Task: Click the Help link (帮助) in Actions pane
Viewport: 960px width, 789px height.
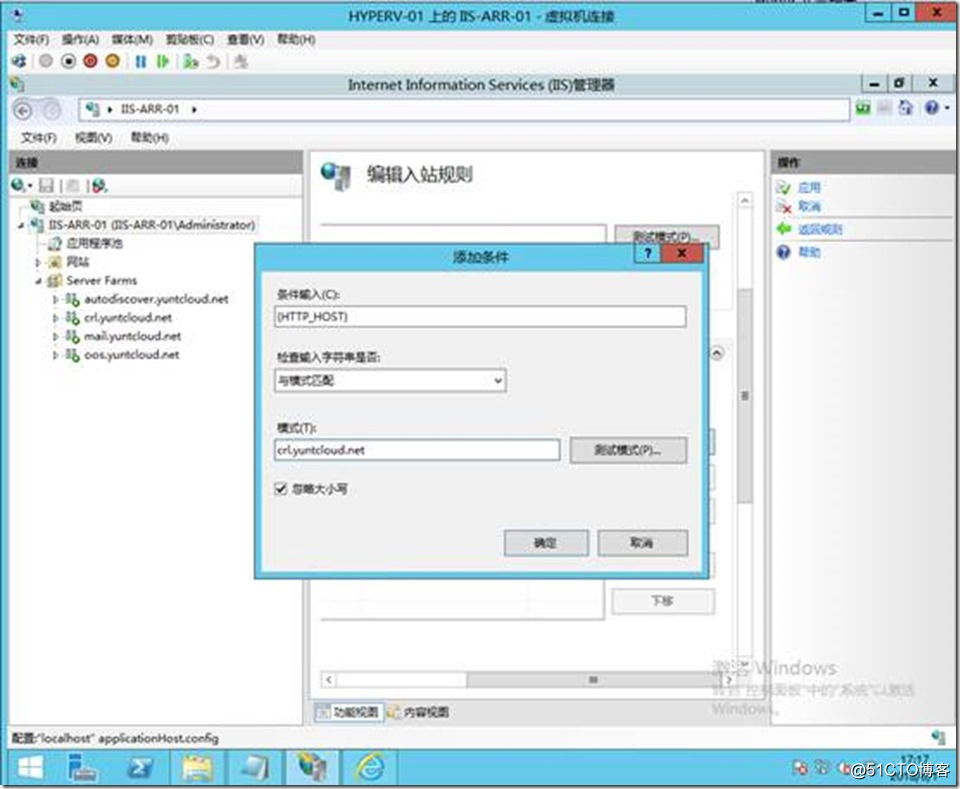Action: (809, 252)
